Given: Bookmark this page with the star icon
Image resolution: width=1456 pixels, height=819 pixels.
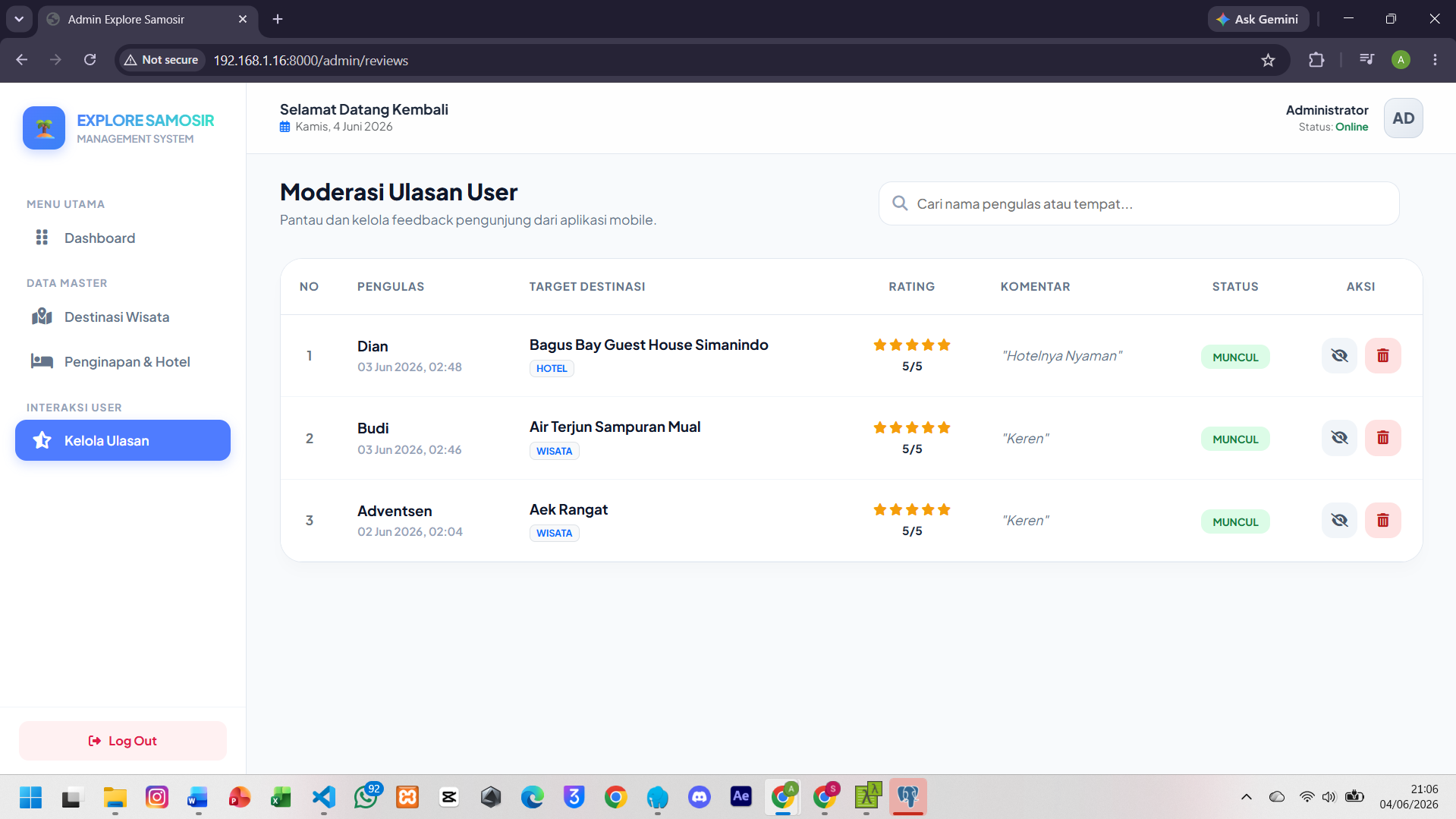Looking at the screenshot, I should [1268, 60].
